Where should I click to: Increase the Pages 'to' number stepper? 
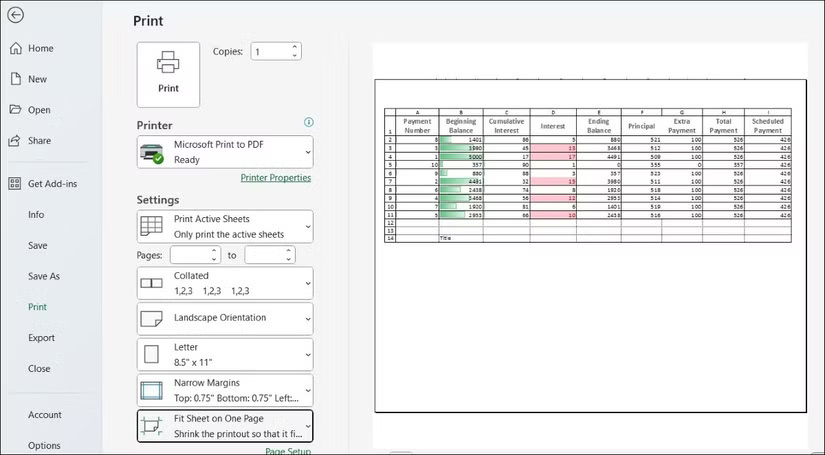click(288, 250)
